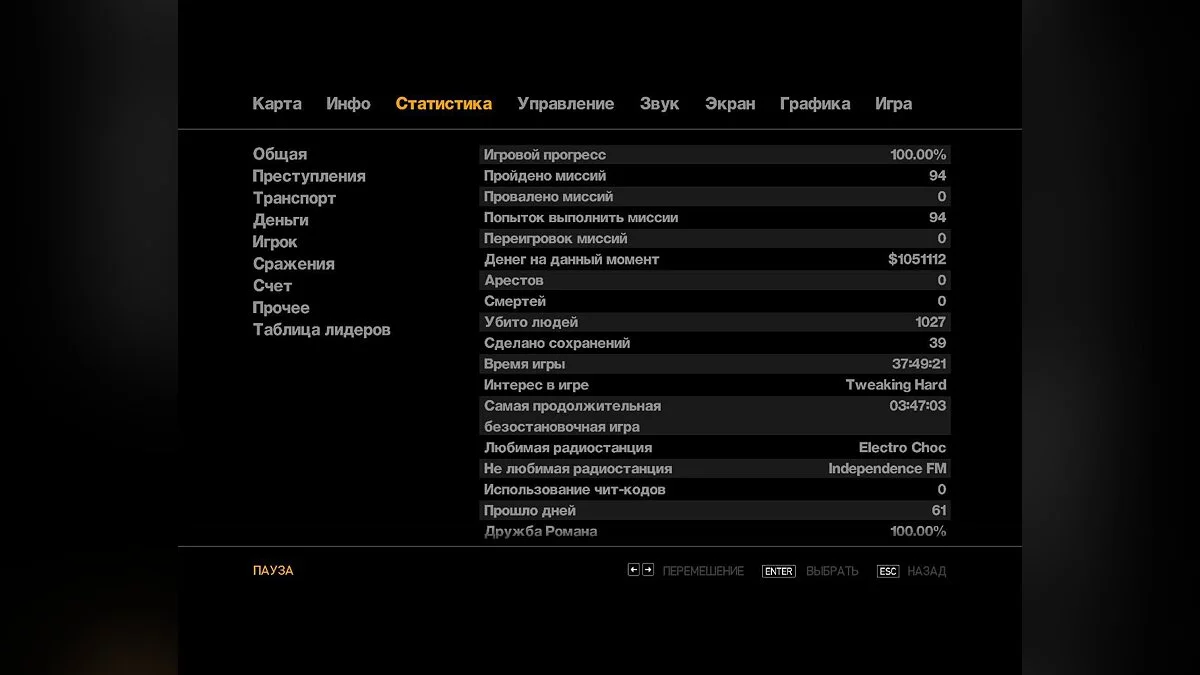Open the Сражения statistics section
This screenshot has width=1200, height=675.
pyautogui.click(x=294, y=263)
